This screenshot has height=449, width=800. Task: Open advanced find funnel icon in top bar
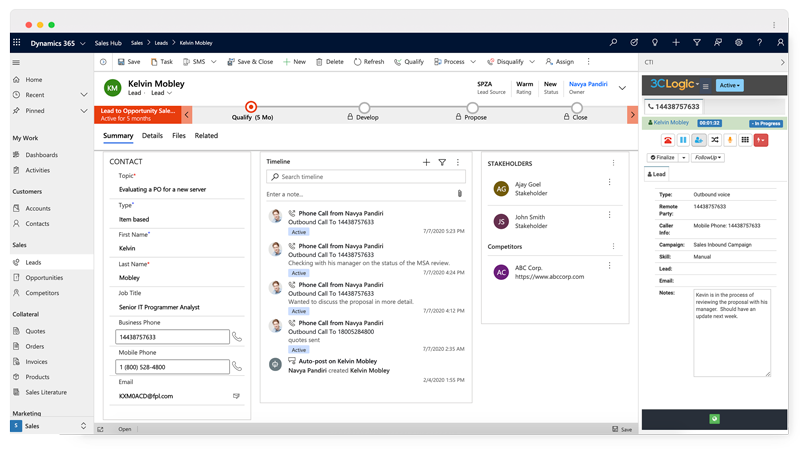point(696,43)
